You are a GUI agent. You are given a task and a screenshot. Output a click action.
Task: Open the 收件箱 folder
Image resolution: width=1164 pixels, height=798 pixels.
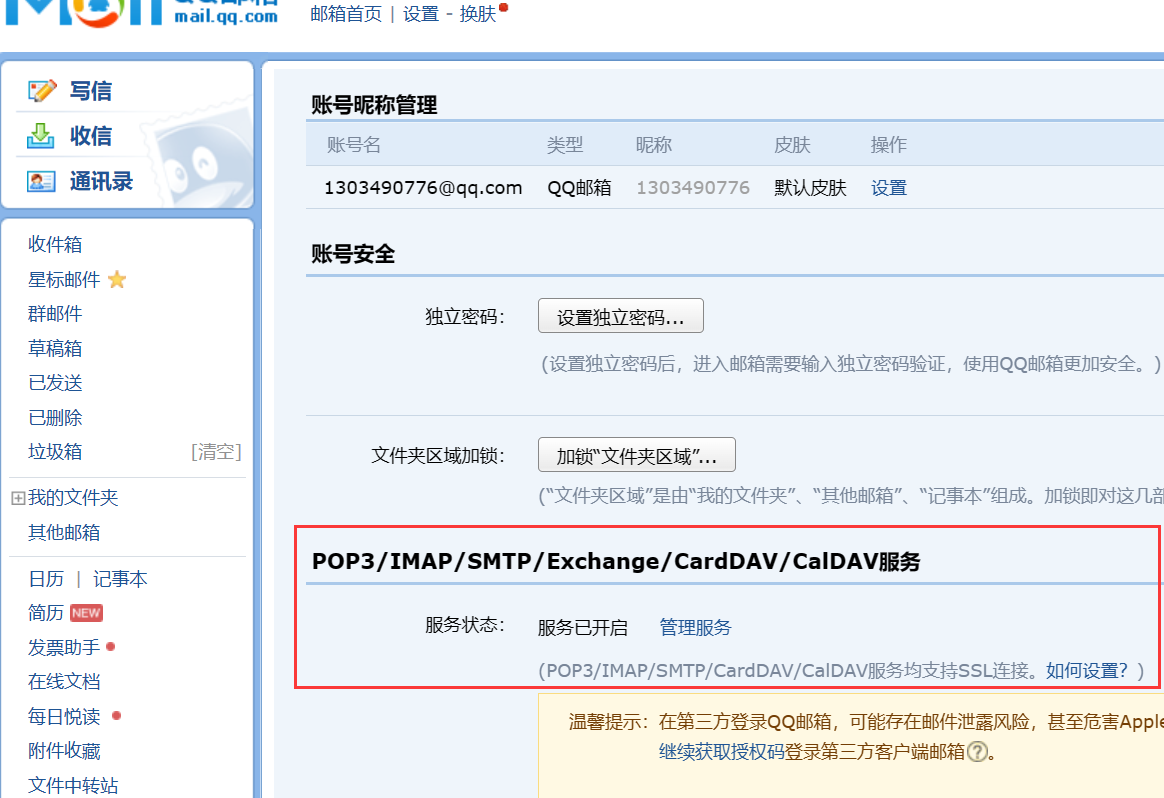click(55, 244)
